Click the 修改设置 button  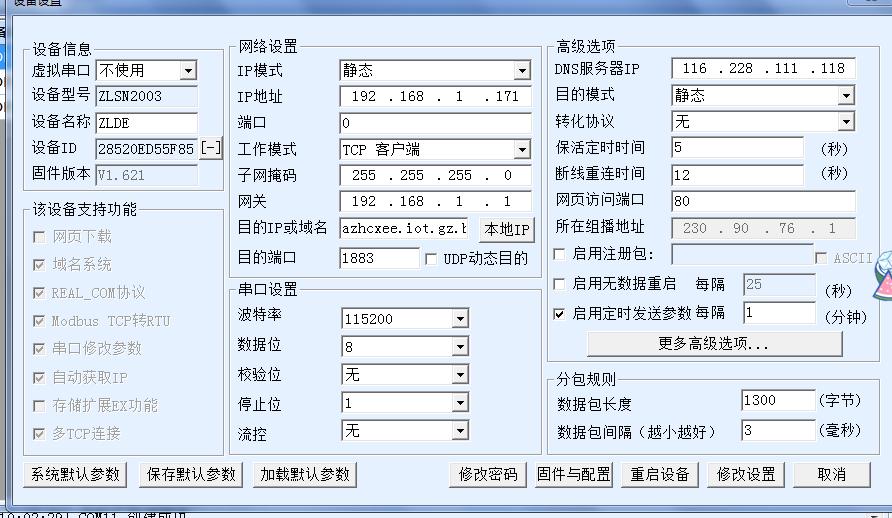click(746, 474)
